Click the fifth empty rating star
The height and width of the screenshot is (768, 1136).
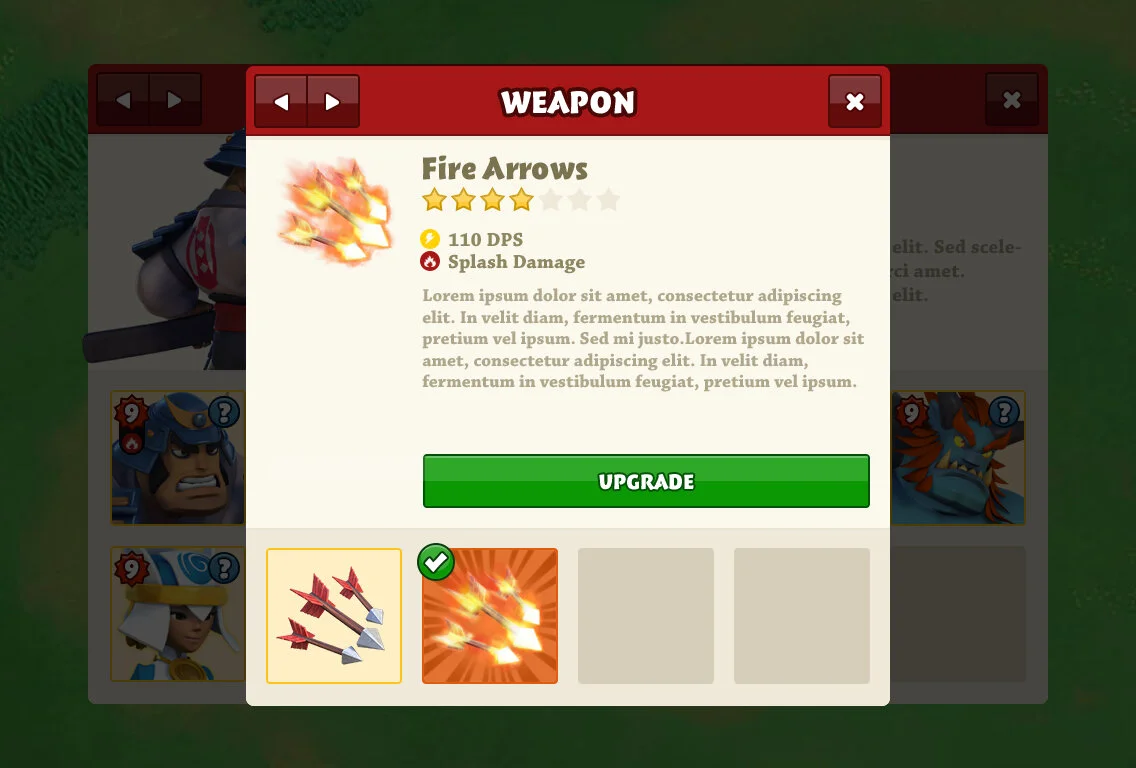[550, 199]
